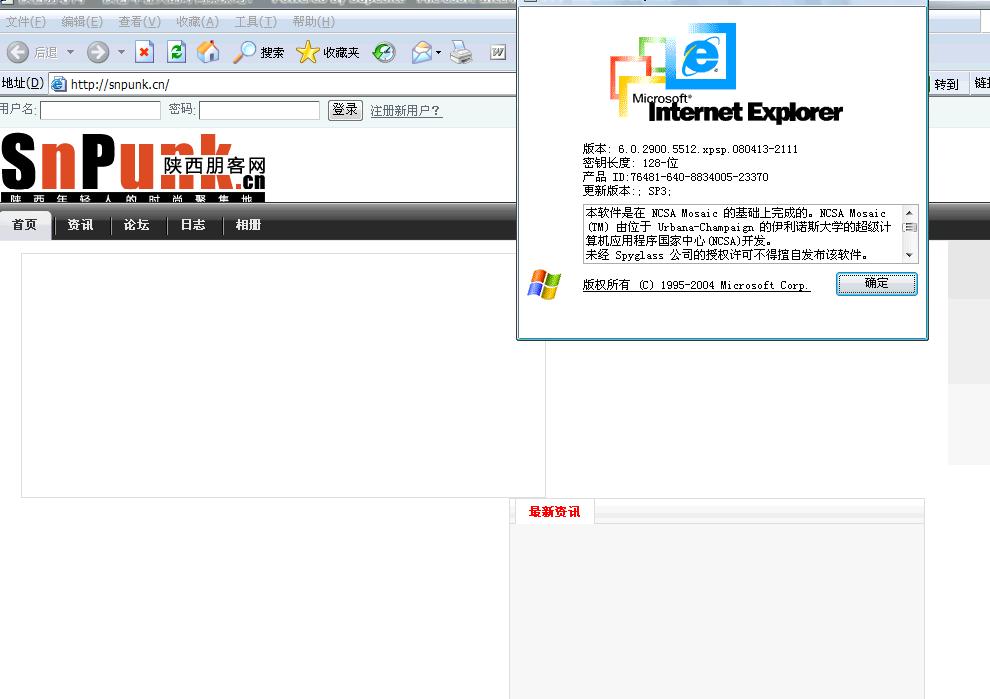
Task: Click 确定 in the About dialog
Action: click(x=876, y=284)
